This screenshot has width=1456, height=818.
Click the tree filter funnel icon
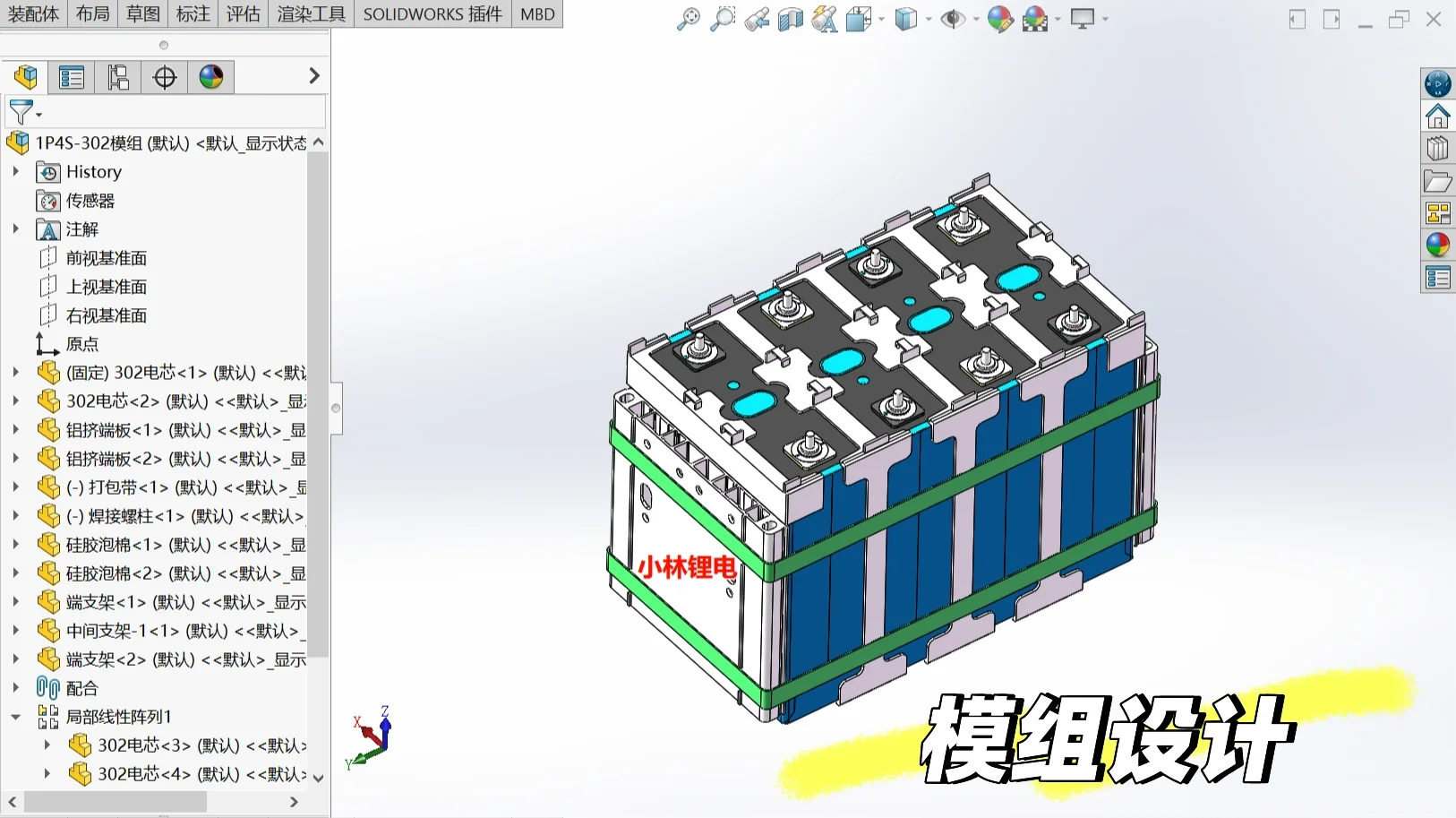tap(21, 112)
